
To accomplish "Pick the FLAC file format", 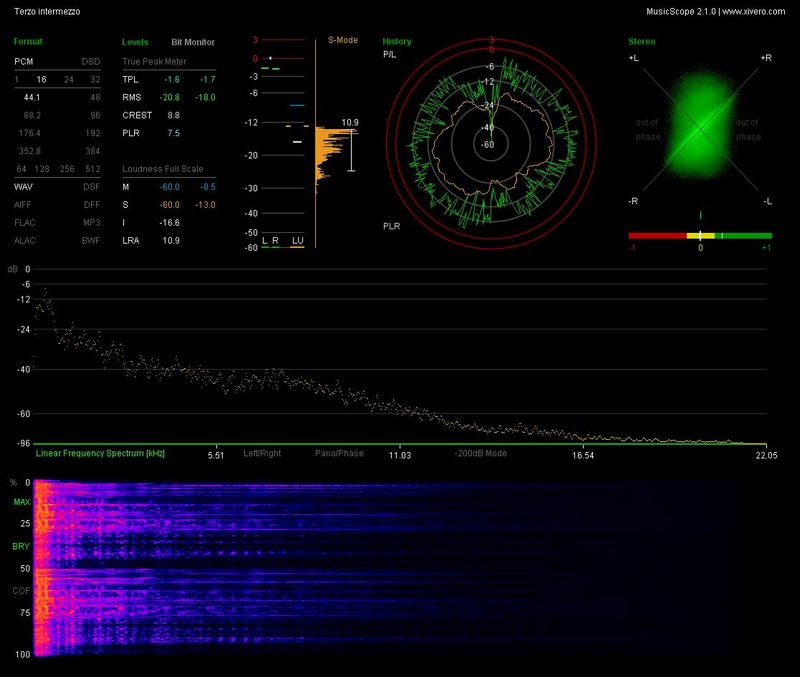I will tap(25, 222).
